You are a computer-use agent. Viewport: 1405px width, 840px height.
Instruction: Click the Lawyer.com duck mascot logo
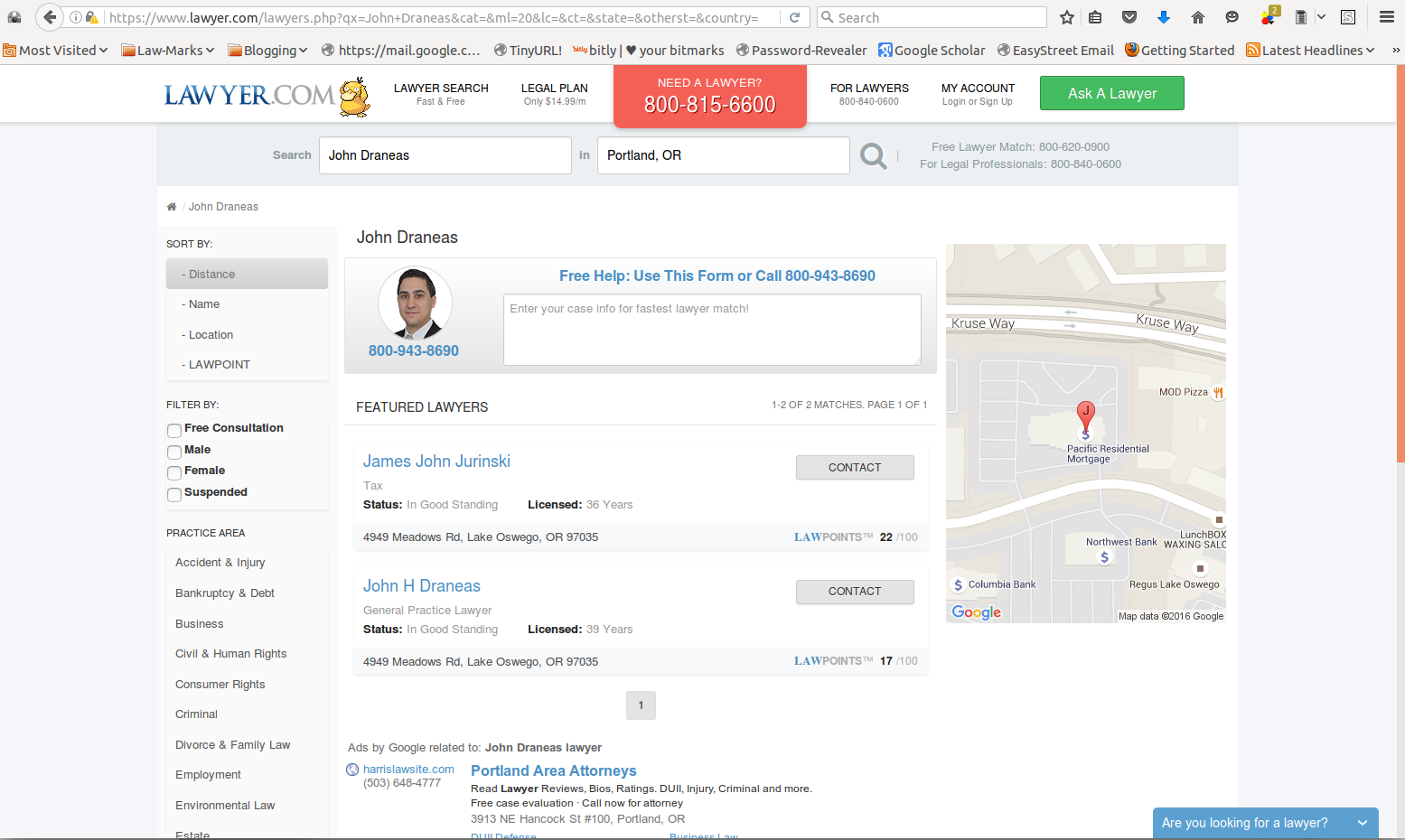pyautogui.click(x=355, y=97)
